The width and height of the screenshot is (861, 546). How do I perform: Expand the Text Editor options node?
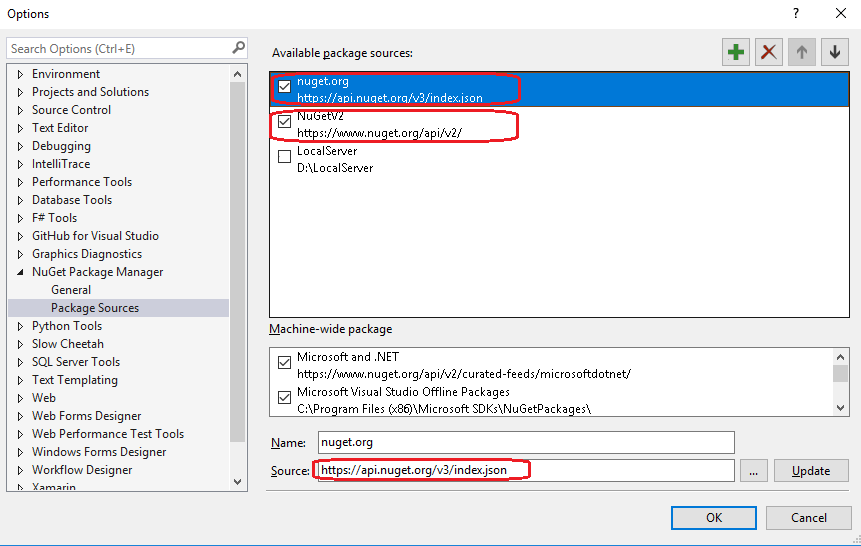pyautogui.click(x=20, y=128)
